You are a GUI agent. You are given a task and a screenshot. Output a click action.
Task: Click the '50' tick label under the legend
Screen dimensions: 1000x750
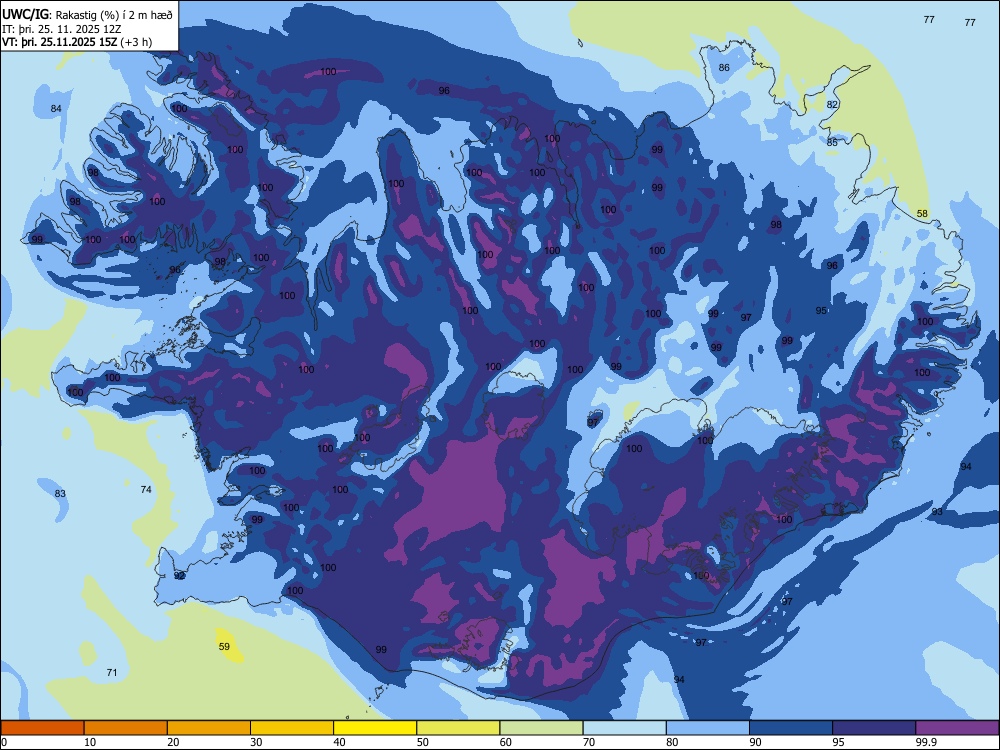(423, 742)
